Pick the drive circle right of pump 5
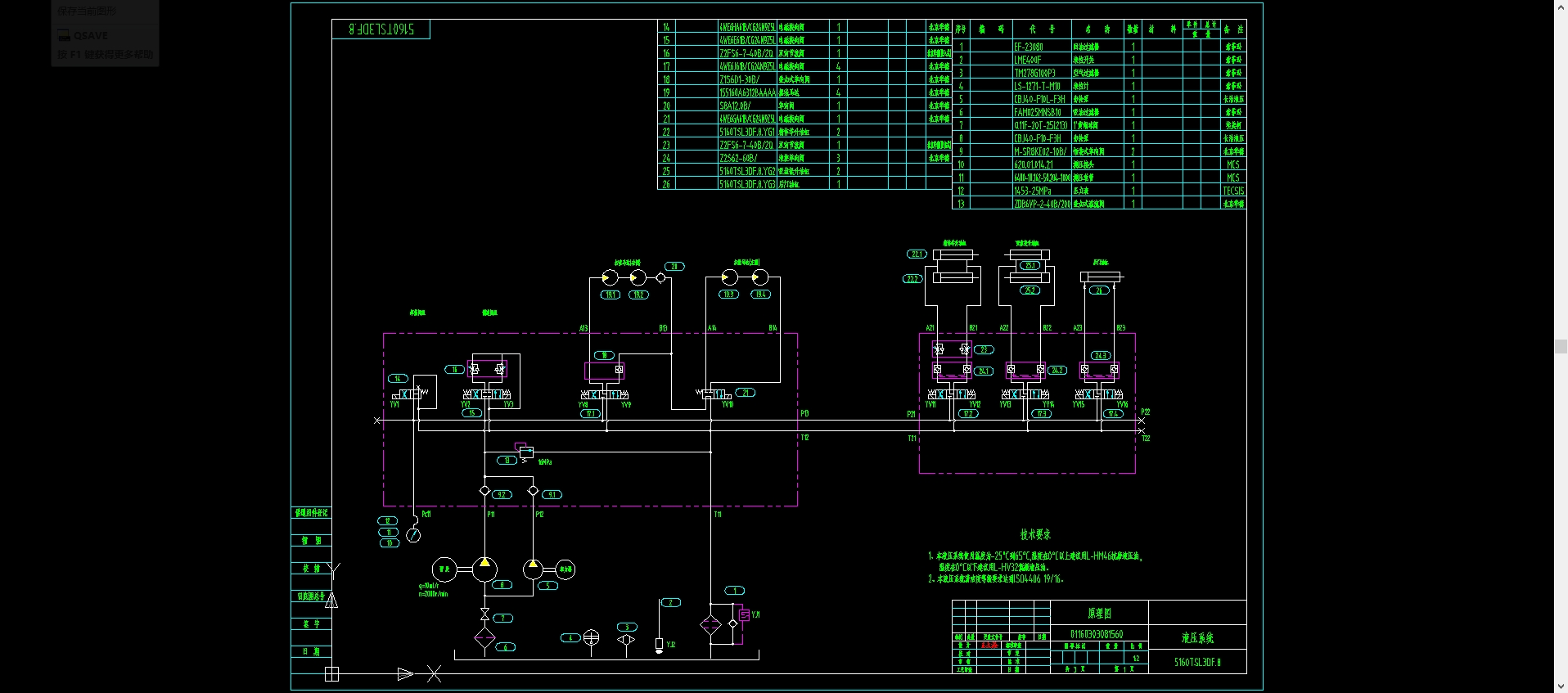Image resolution: width=1568 pixels, height=693 pixels. point(565,569)
